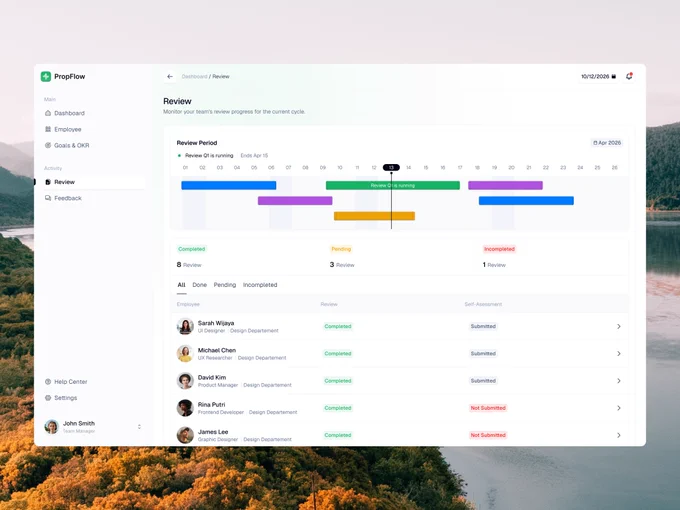Screen dimensions: 680x510
Task: Click Sarah Wijaya's avatar
Action: [x=185, y=327]
